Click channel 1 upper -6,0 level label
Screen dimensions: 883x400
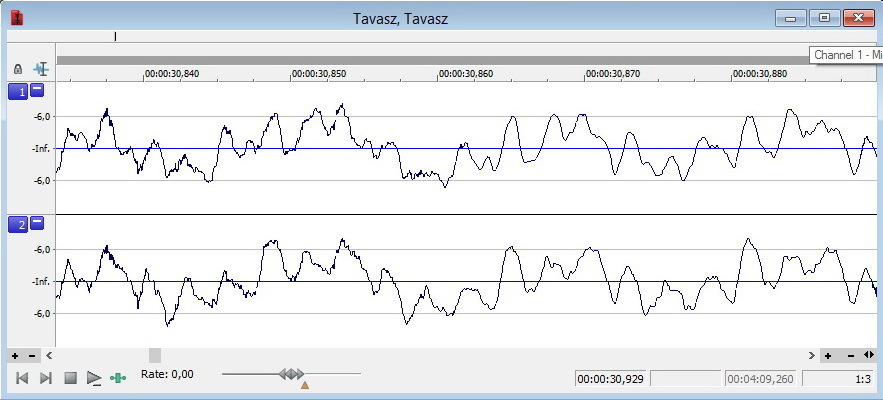click(42, 117)
